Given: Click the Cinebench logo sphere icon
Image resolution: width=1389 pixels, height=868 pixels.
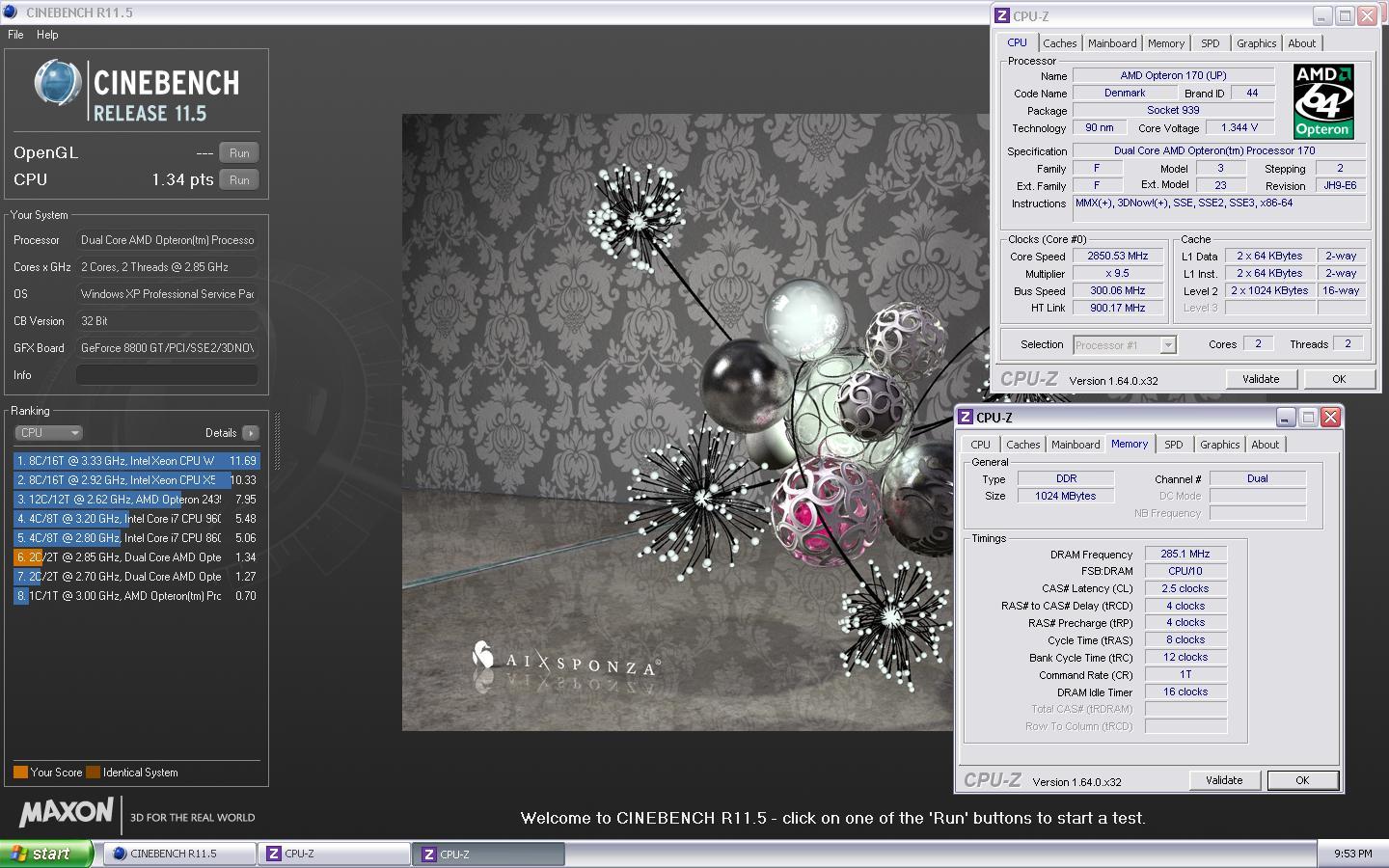Looking at the screenshot, I should pyautogui.click(x=58, y=82).
